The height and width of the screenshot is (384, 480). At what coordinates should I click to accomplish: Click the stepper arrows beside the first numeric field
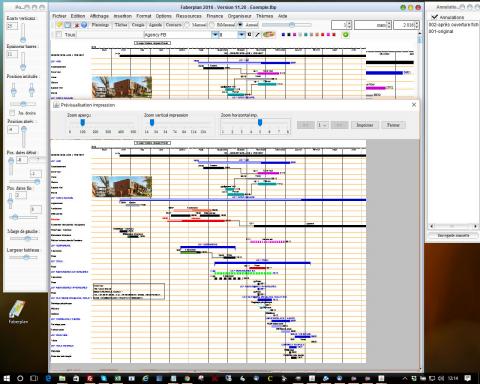coord(349,25)
